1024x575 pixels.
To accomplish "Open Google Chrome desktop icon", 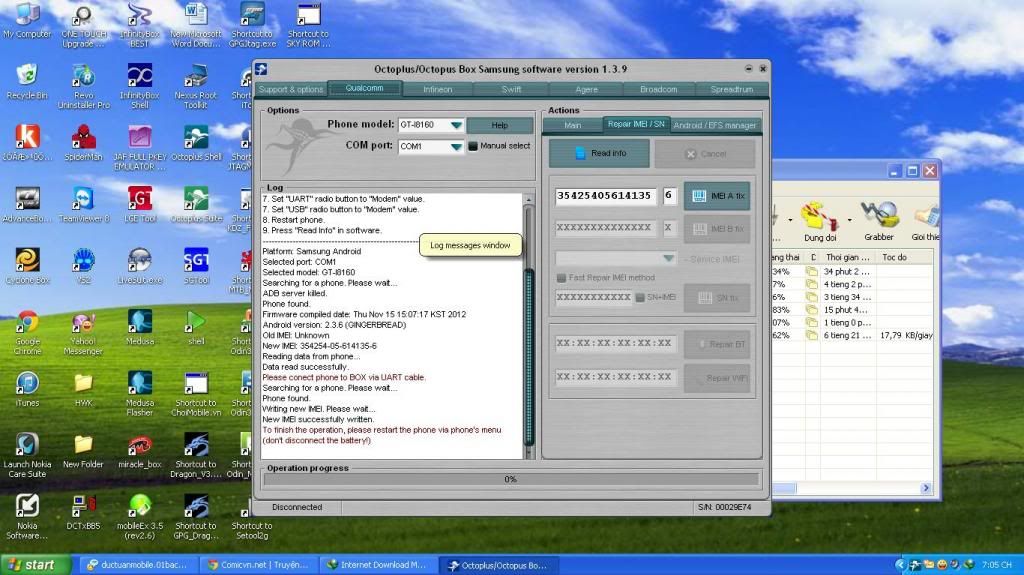I will [27, 332].
